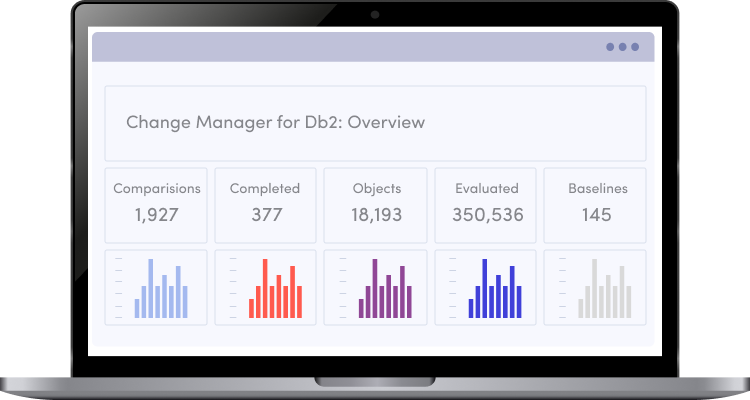Open the light blue bar chart
Screen dimensions: 750x400
[x=157, y=288]
